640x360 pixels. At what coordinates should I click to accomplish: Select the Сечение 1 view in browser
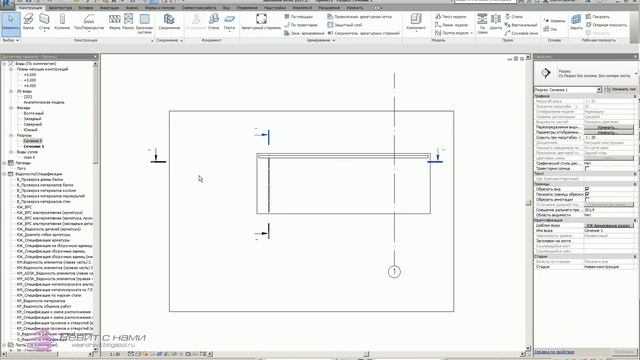pos(33,146)
